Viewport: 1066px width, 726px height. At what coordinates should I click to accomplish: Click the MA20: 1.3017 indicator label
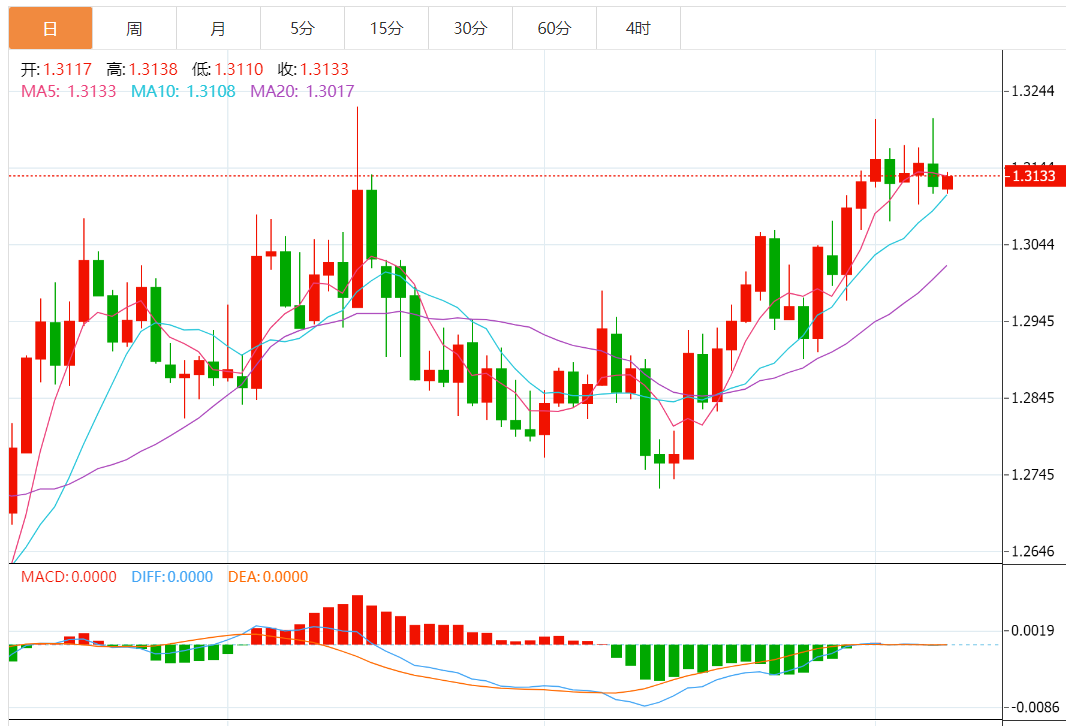(x=303, y=91)
